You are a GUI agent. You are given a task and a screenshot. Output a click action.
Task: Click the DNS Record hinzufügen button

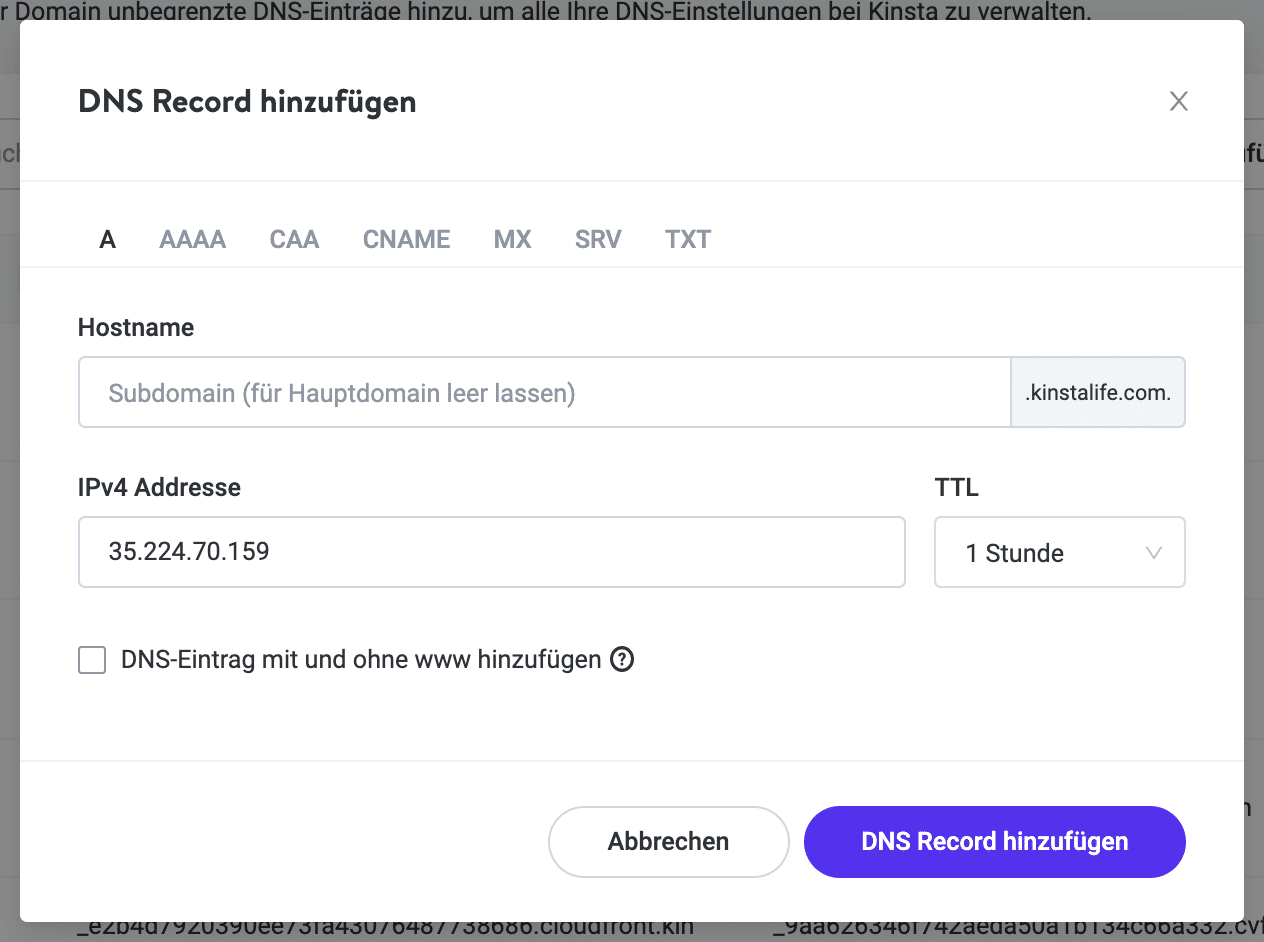click(994, 841)
